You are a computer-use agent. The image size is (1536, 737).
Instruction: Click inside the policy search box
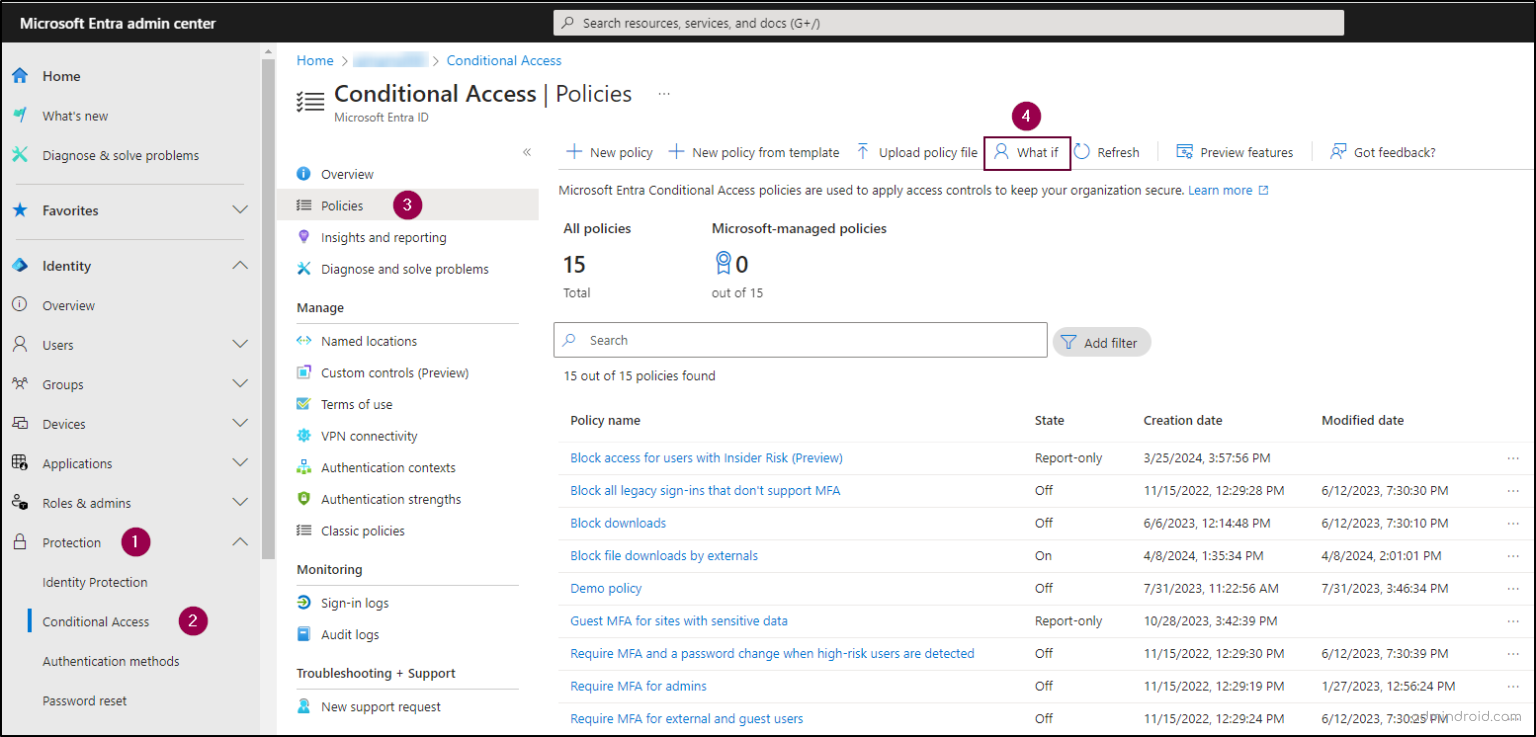click(800, 340)
